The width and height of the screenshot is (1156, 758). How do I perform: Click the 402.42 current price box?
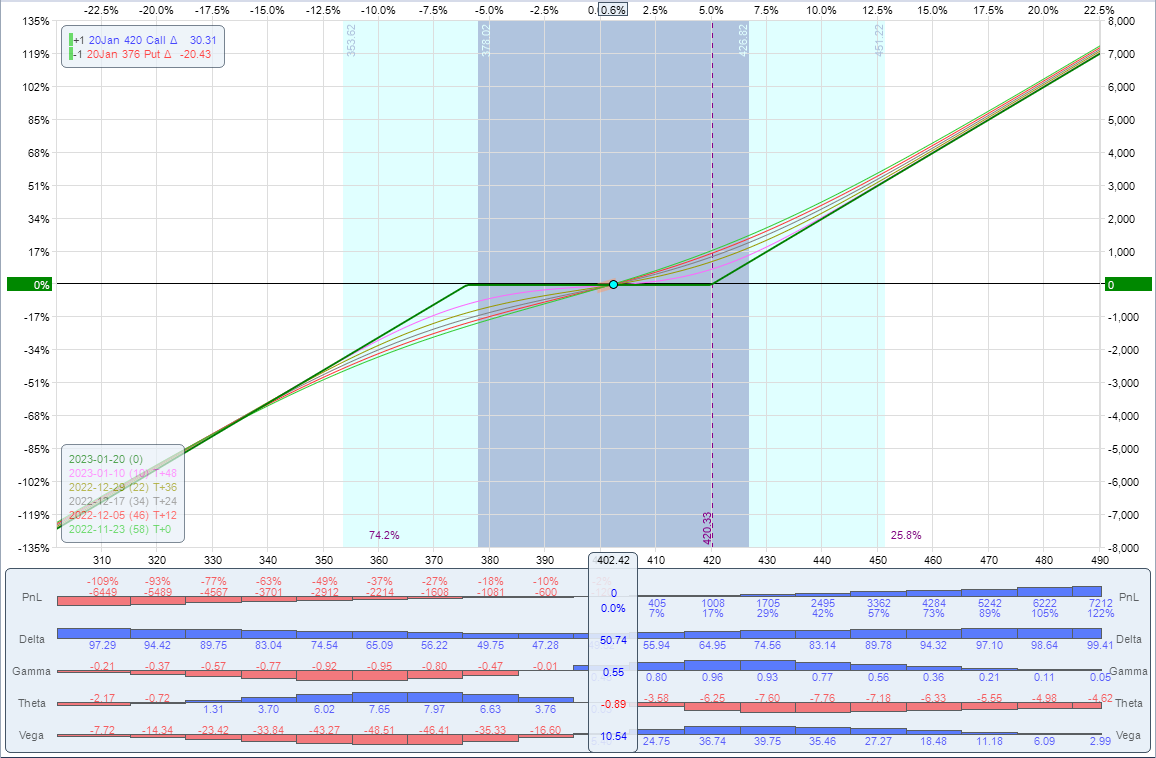[x=613, y=560]
